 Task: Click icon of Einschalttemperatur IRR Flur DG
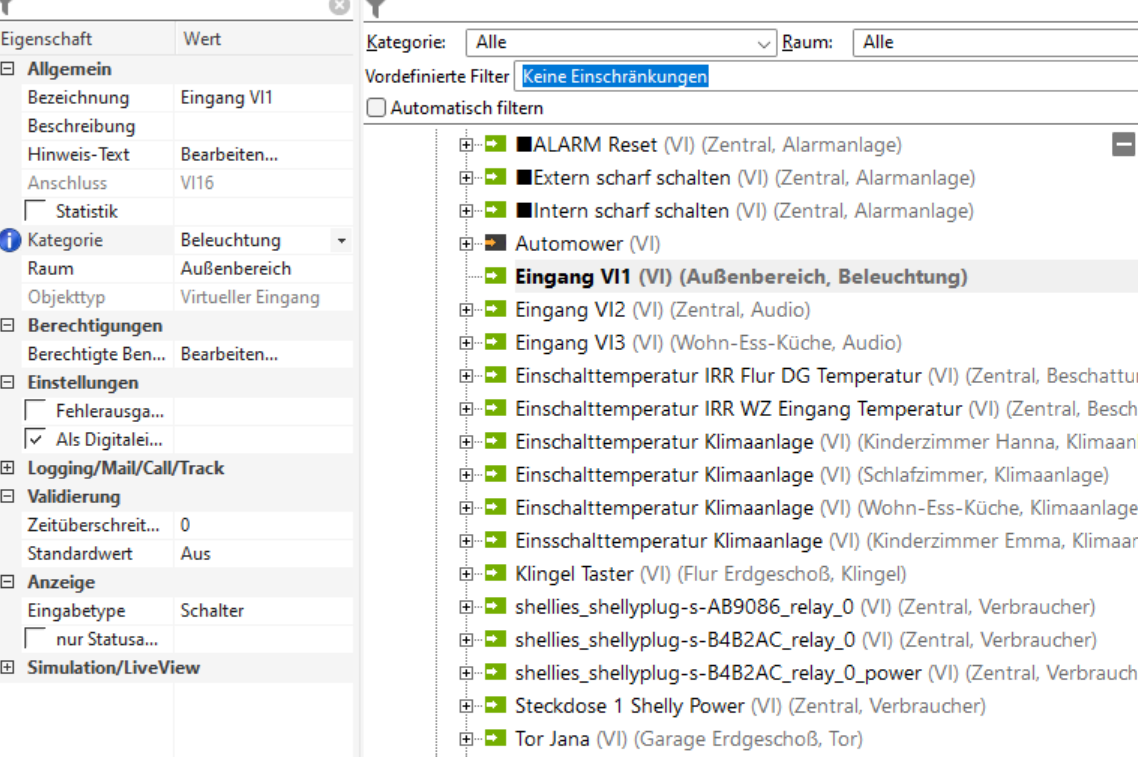point(496,375)
